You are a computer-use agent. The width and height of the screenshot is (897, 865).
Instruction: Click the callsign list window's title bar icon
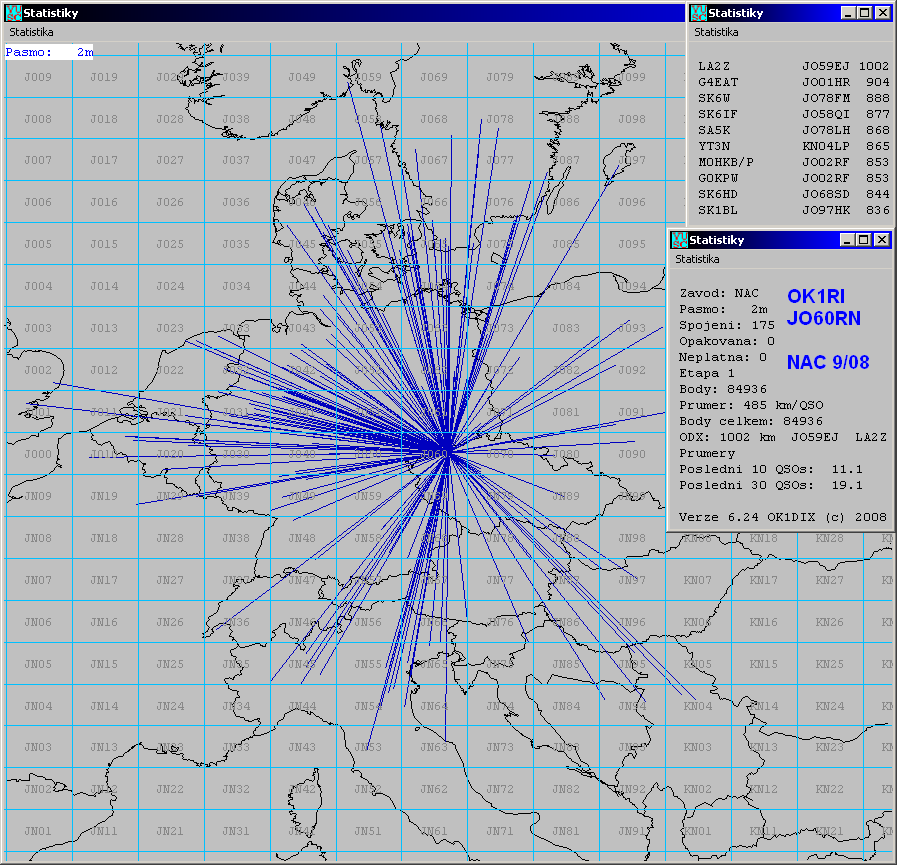(697, 13)
